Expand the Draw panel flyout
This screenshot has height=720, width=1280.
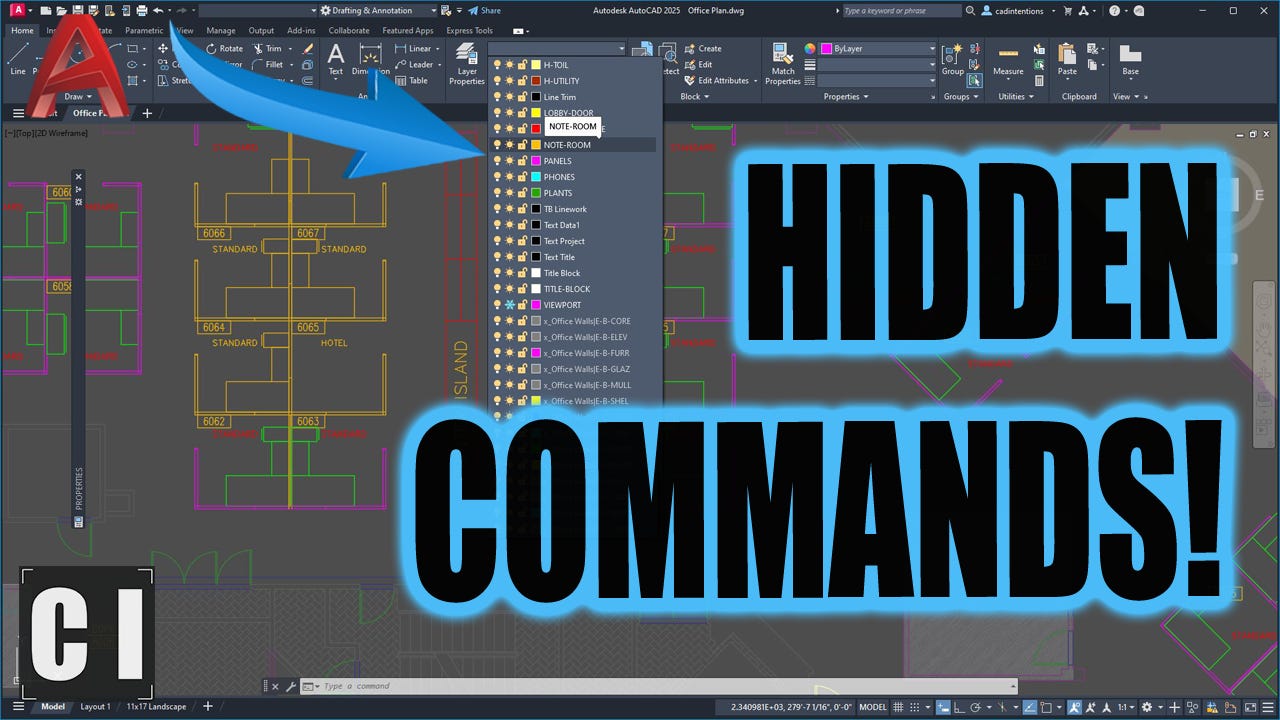[x=78, y=97]
